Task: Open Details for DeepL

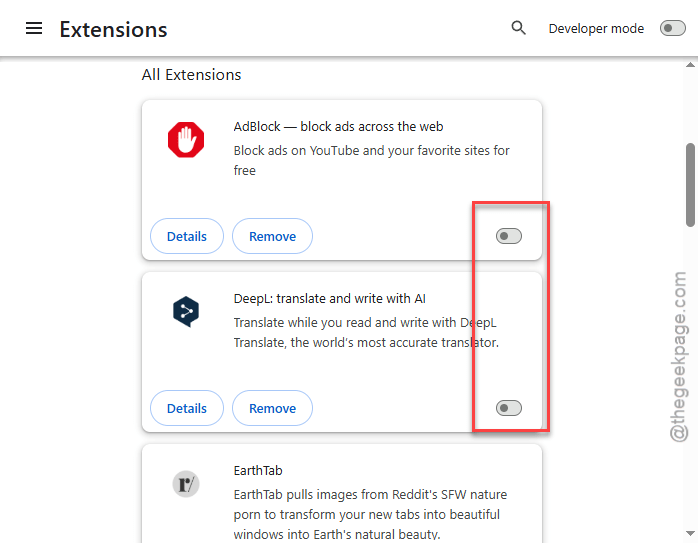Action: pos(187,408)
